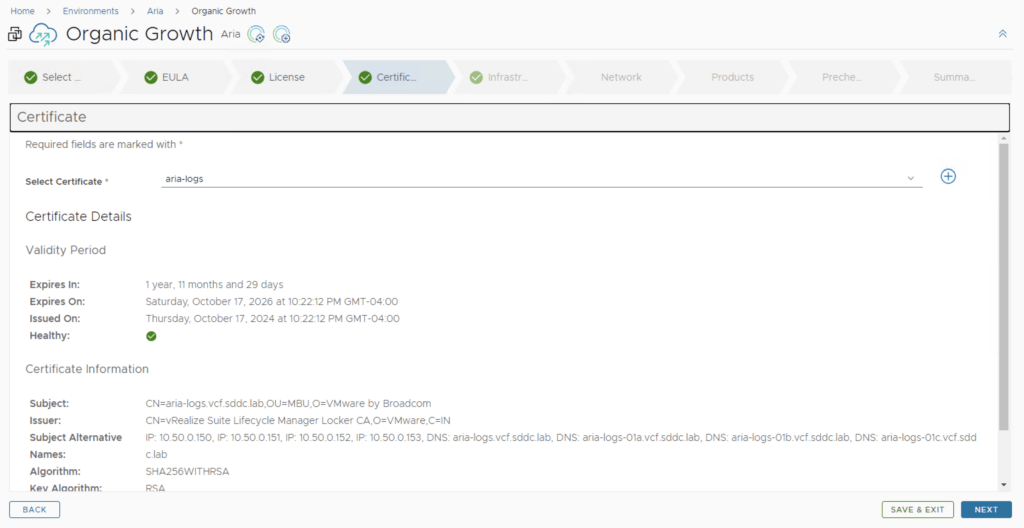
Task: Collapse the header using the double chevron
Action: pyautogui.click(x=1002, y=34)
